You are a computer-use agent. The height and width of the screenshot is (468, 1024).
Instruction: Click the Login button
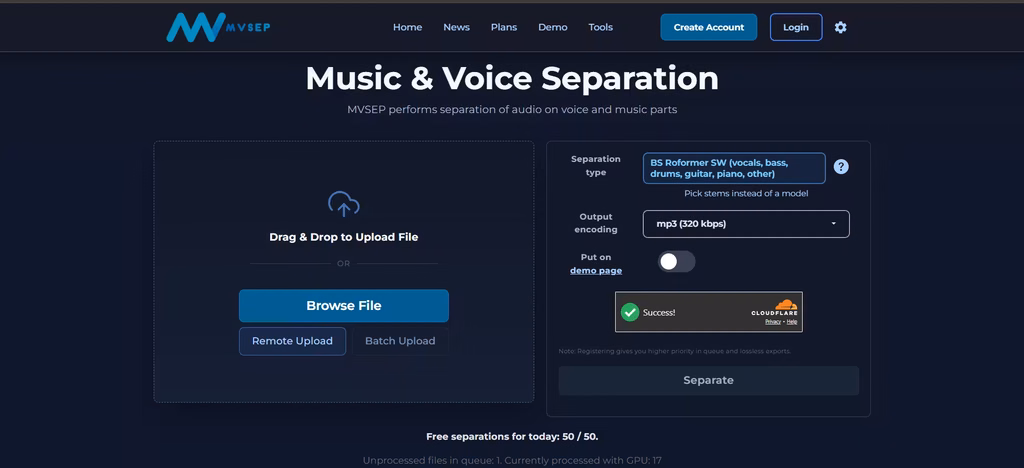[x=796, y=27]
